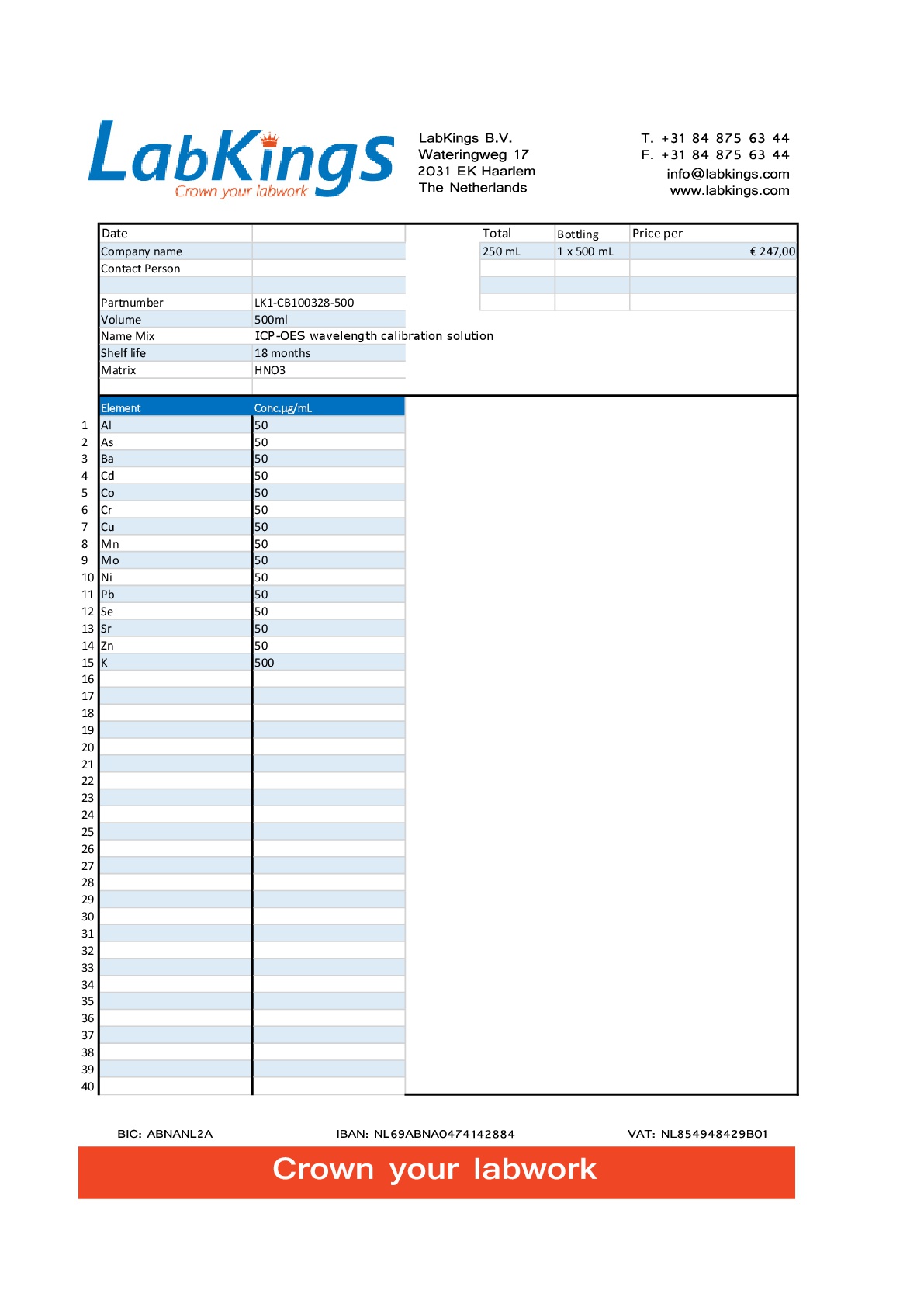Screen dimensions: 924x1307
Task: Select the telephone number line starting 'T.'
Action: point(715,138)
